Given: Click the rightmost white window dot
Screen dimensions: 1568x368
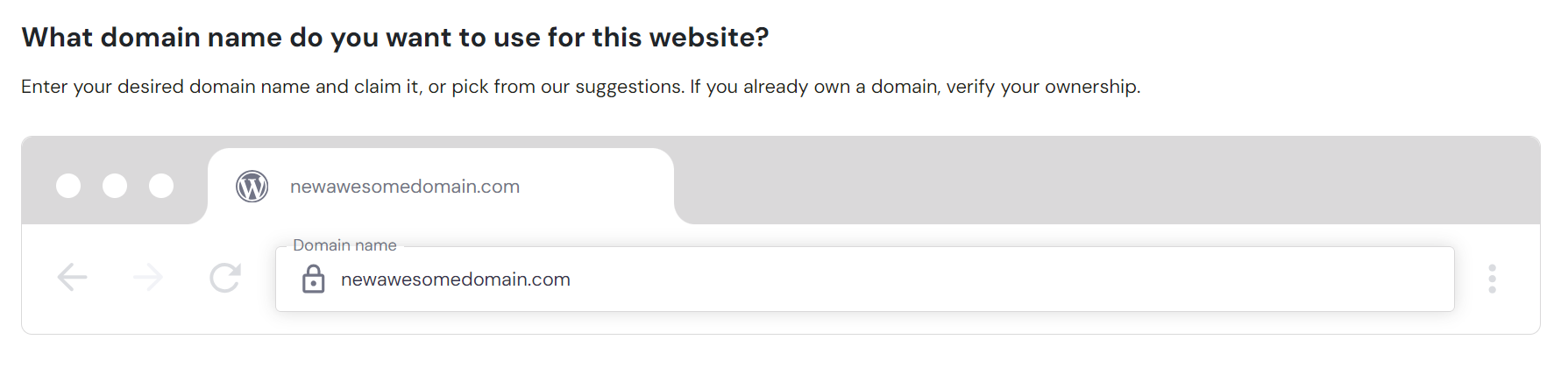Looking at the screenshot, I should tap(161, 186).
